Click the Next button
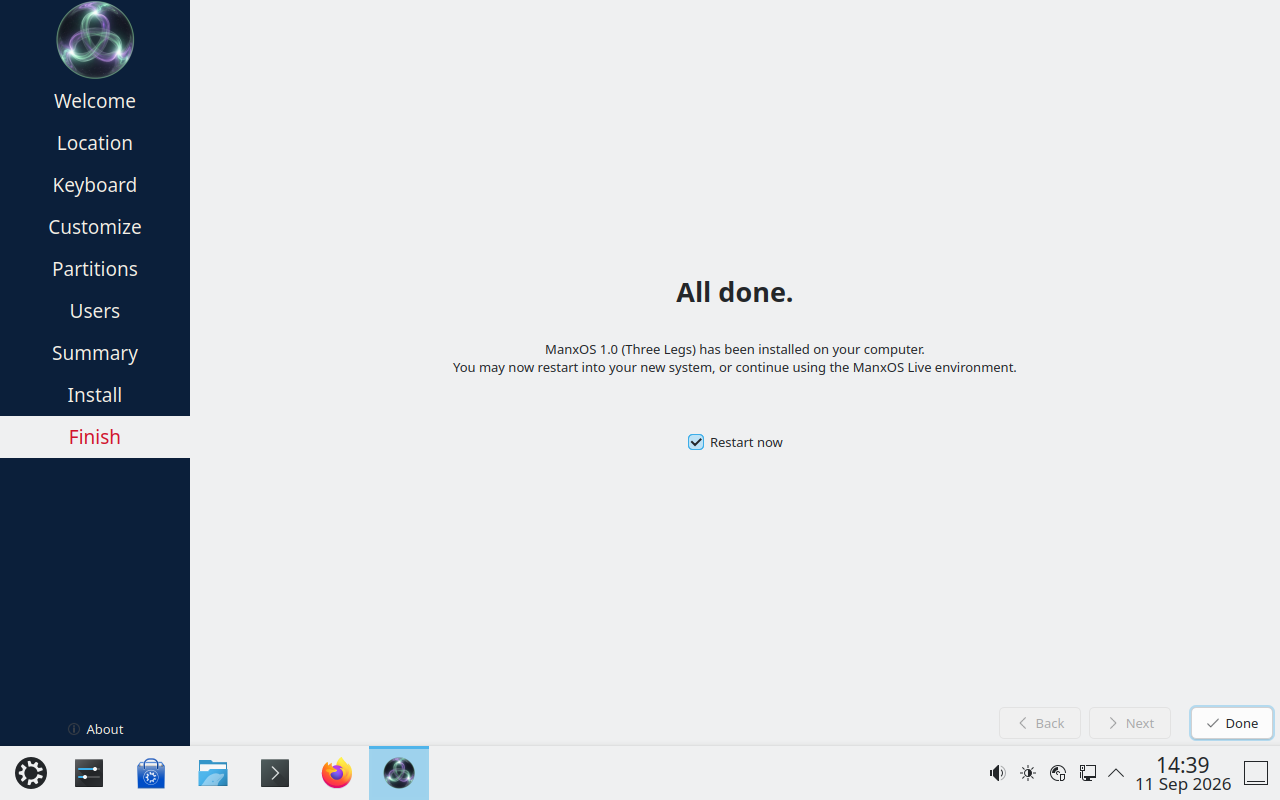1280x800 pixels. pyautogui.click(x=1130, y=723)
